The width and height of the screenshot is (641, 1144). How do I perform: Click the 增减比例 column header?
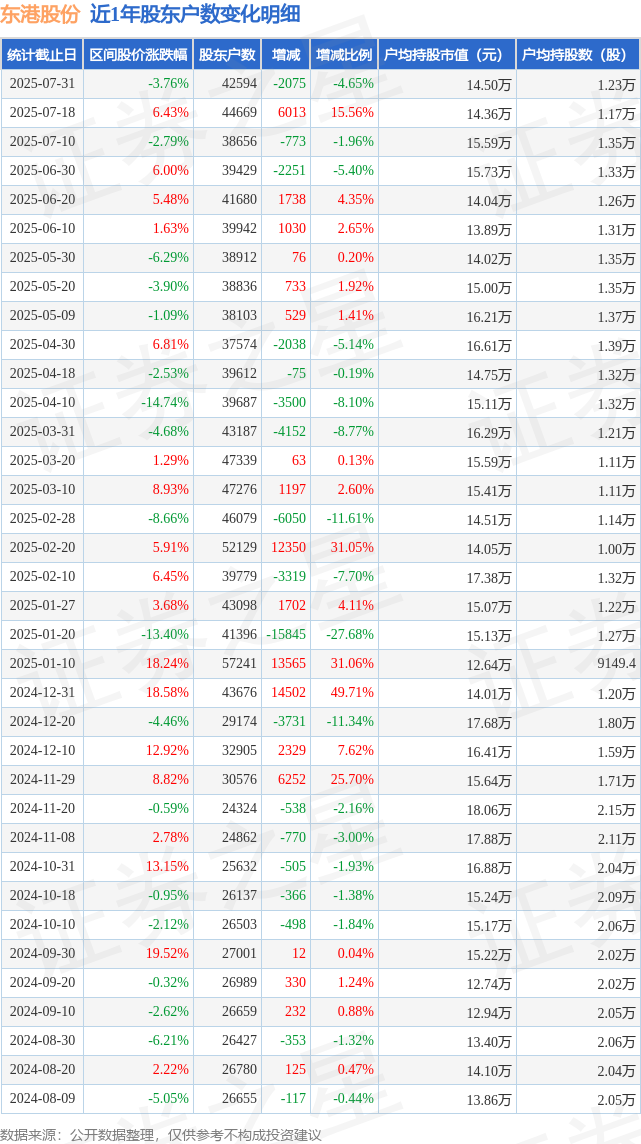[x=343, y=55]
